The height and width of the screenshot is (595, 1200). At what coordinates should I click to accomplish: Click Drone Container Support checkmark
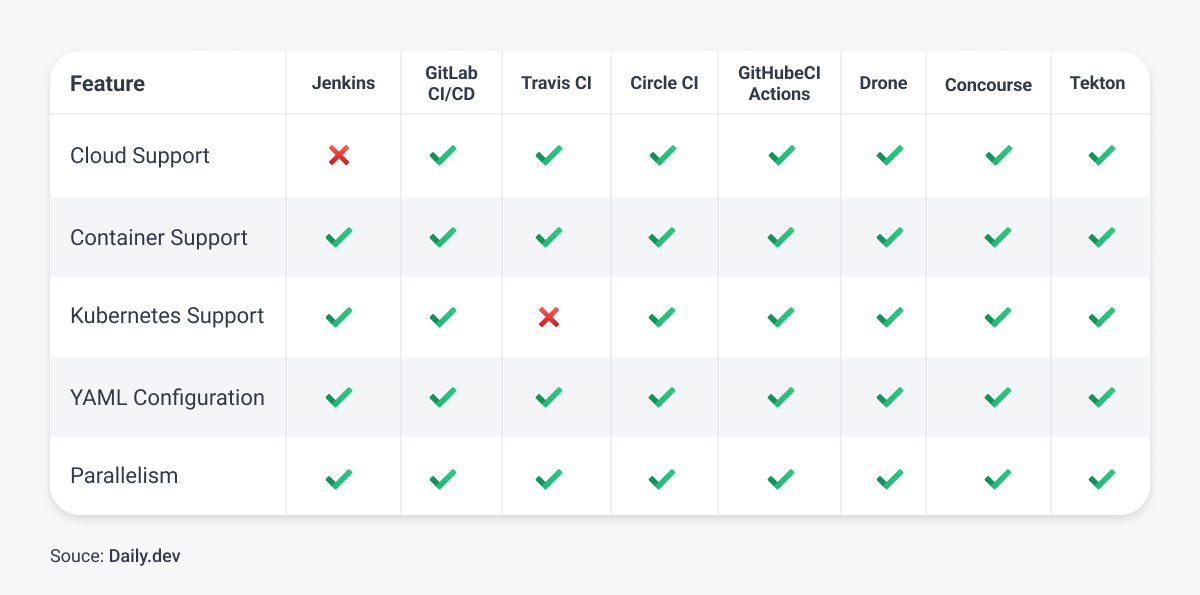pos(889,238)
